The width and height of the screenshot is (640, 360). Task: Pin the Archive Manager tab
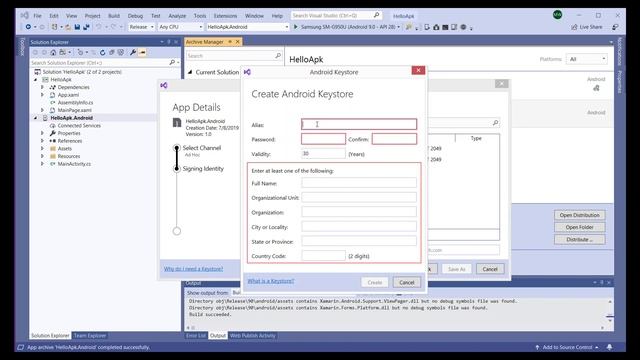[x=230, y=42]
